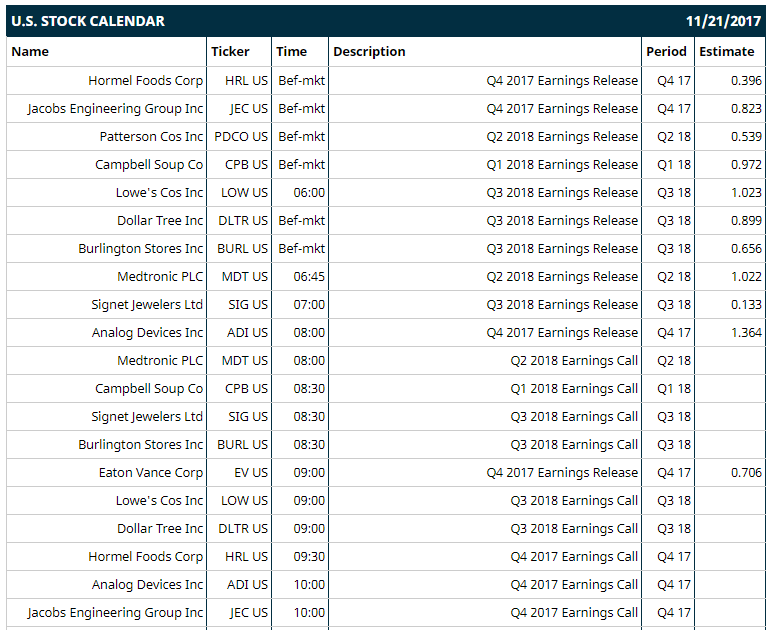Click the Ticker column header

230,52
